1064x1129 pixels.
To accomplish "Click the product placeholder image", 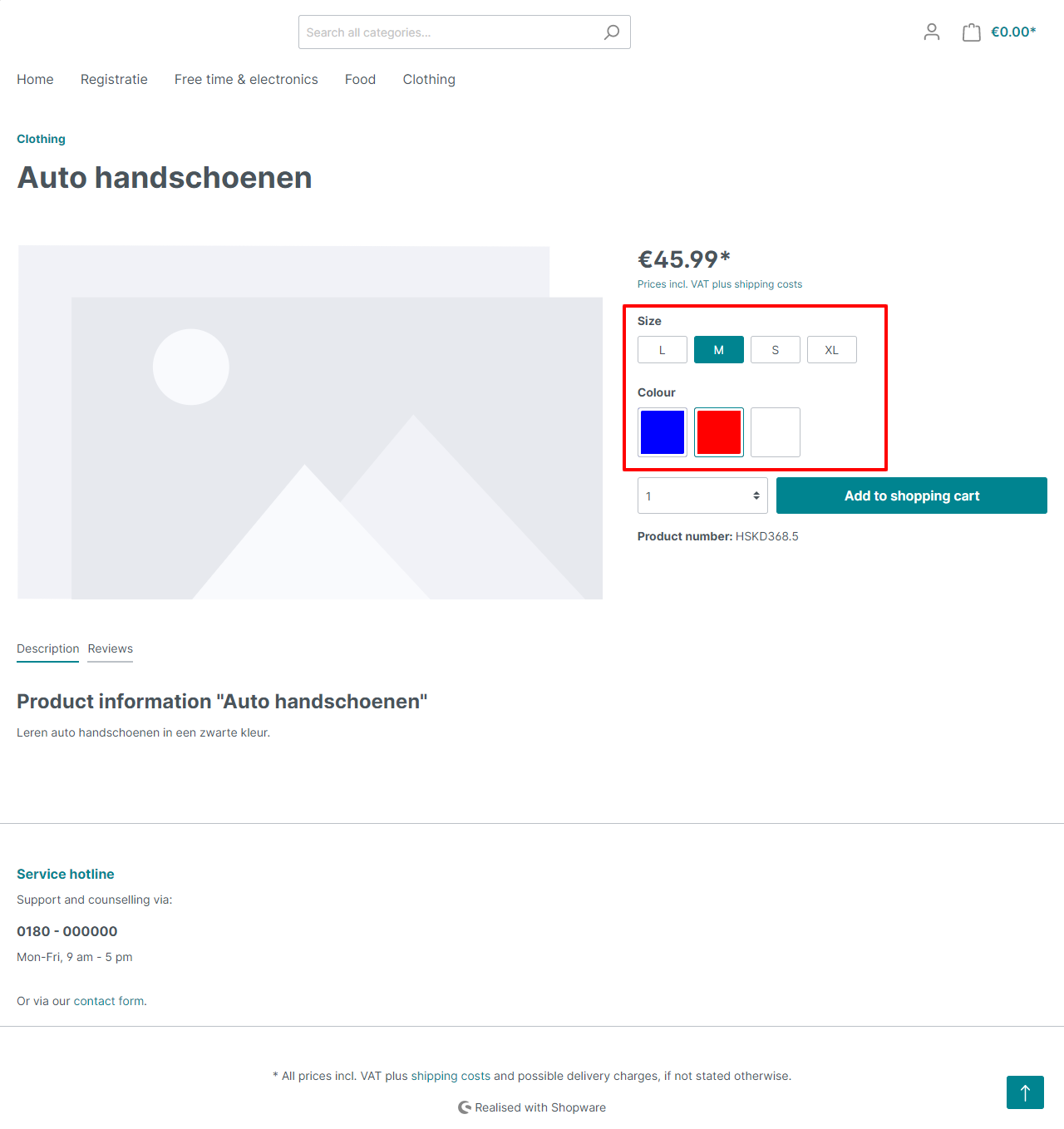I will point(310,422).
